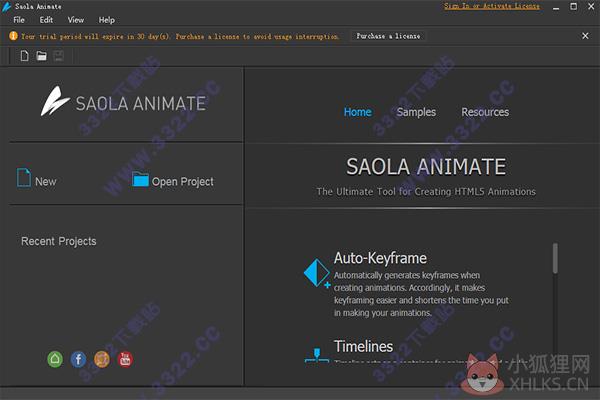Create a New project
This screenshot has height=400, width=600.
(x=37, y=179)
